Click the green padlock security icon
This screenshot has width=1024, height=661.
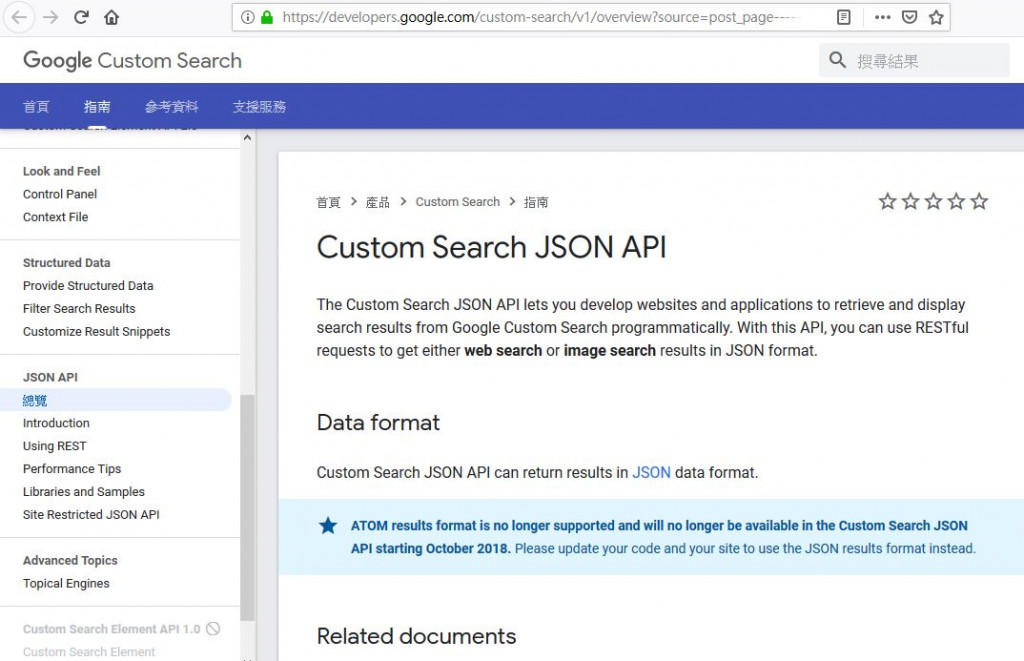pyautogui.click(x=266, y=17)
